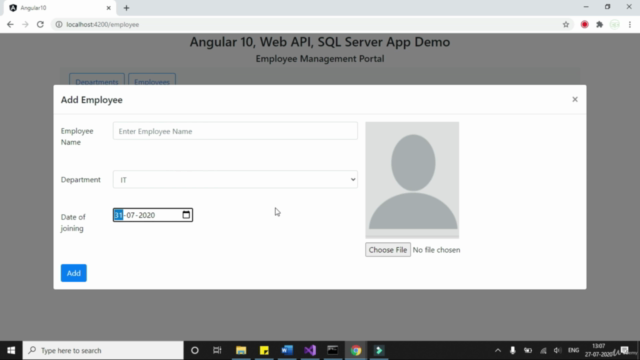640x360 pixels.
Task: Click the "Date of joining" label
Action: click(73, 222)
